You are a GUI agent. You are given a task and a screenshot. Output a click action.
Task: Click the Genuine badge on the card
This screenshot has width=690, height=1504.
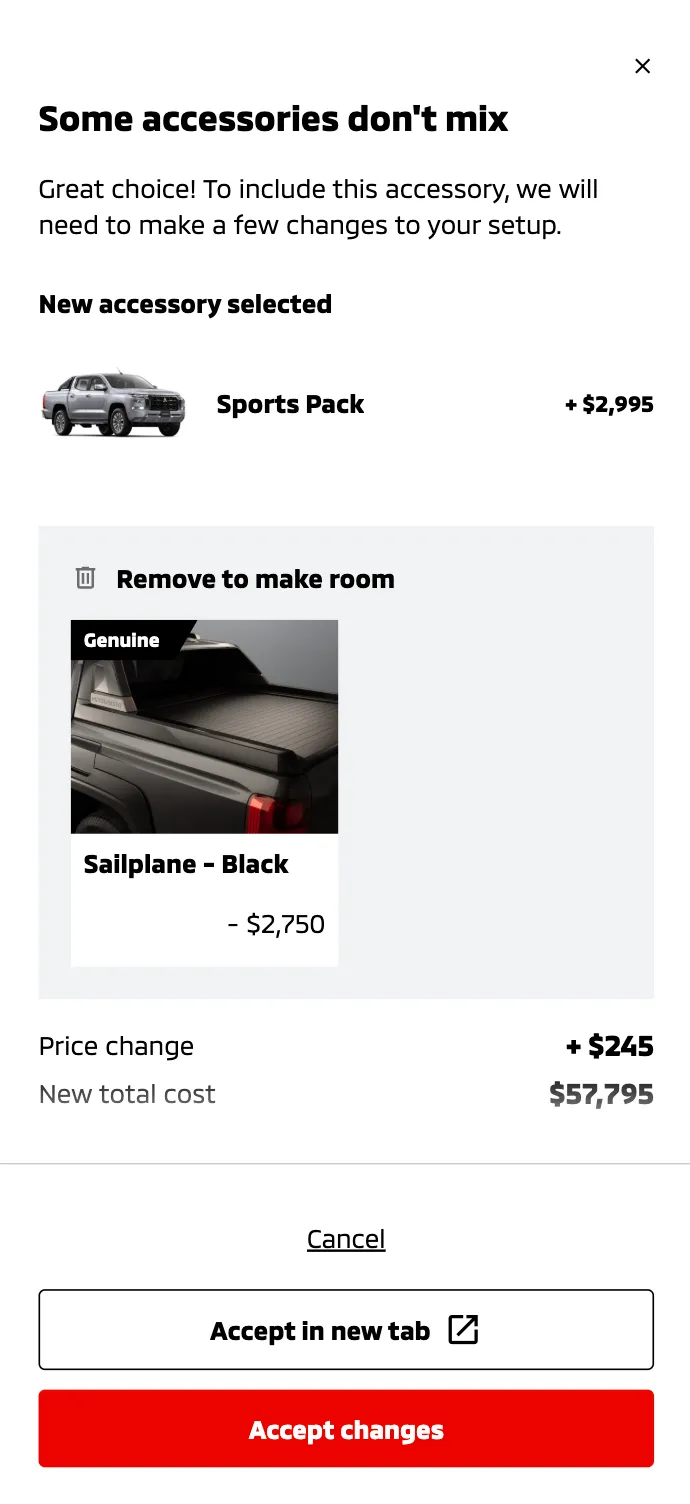[x=121, y=640]
